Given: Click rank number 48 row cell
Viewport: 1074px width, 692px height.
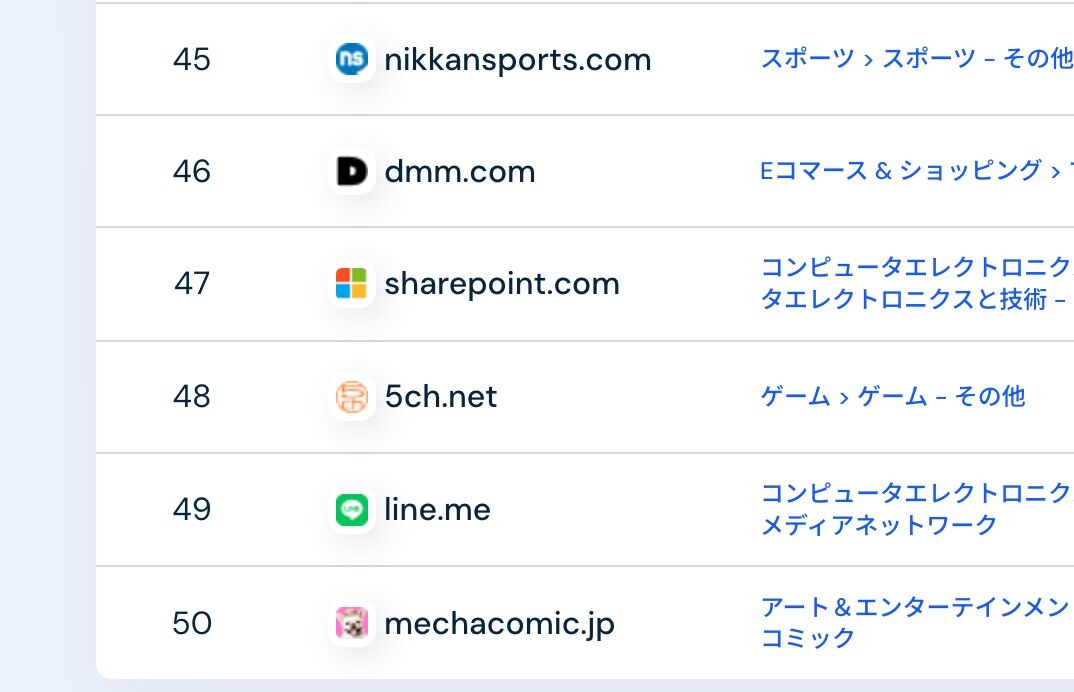Looking at the screenshot, I should tap(192, 397).
